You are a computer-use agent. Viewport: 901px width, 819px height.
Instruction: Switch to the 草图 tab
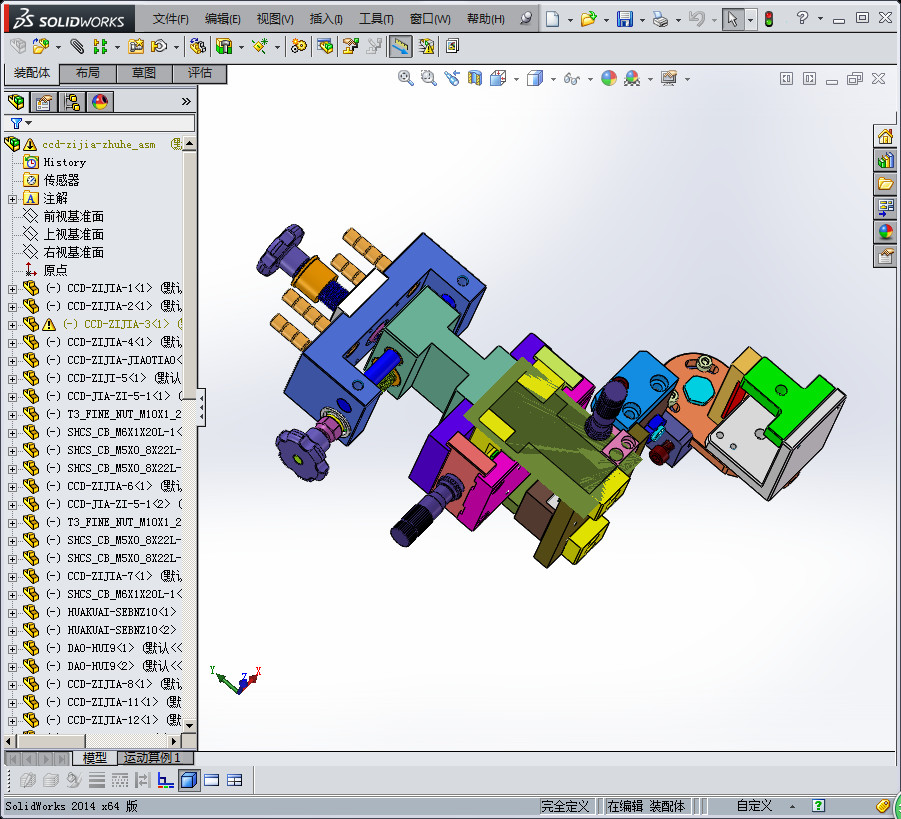pos(144,73)
